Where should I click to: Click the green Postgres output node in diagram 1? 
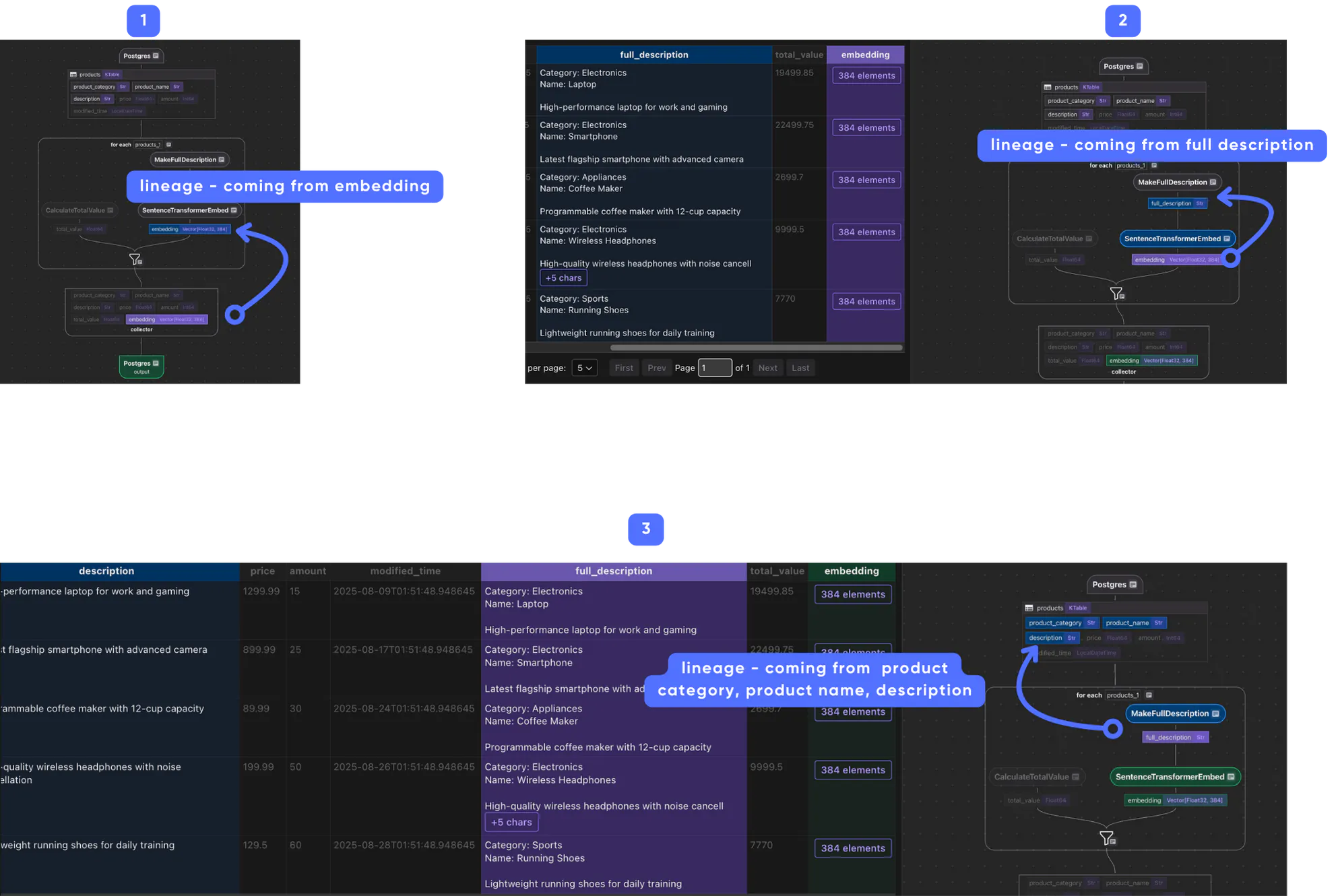(x=141, y=366)
